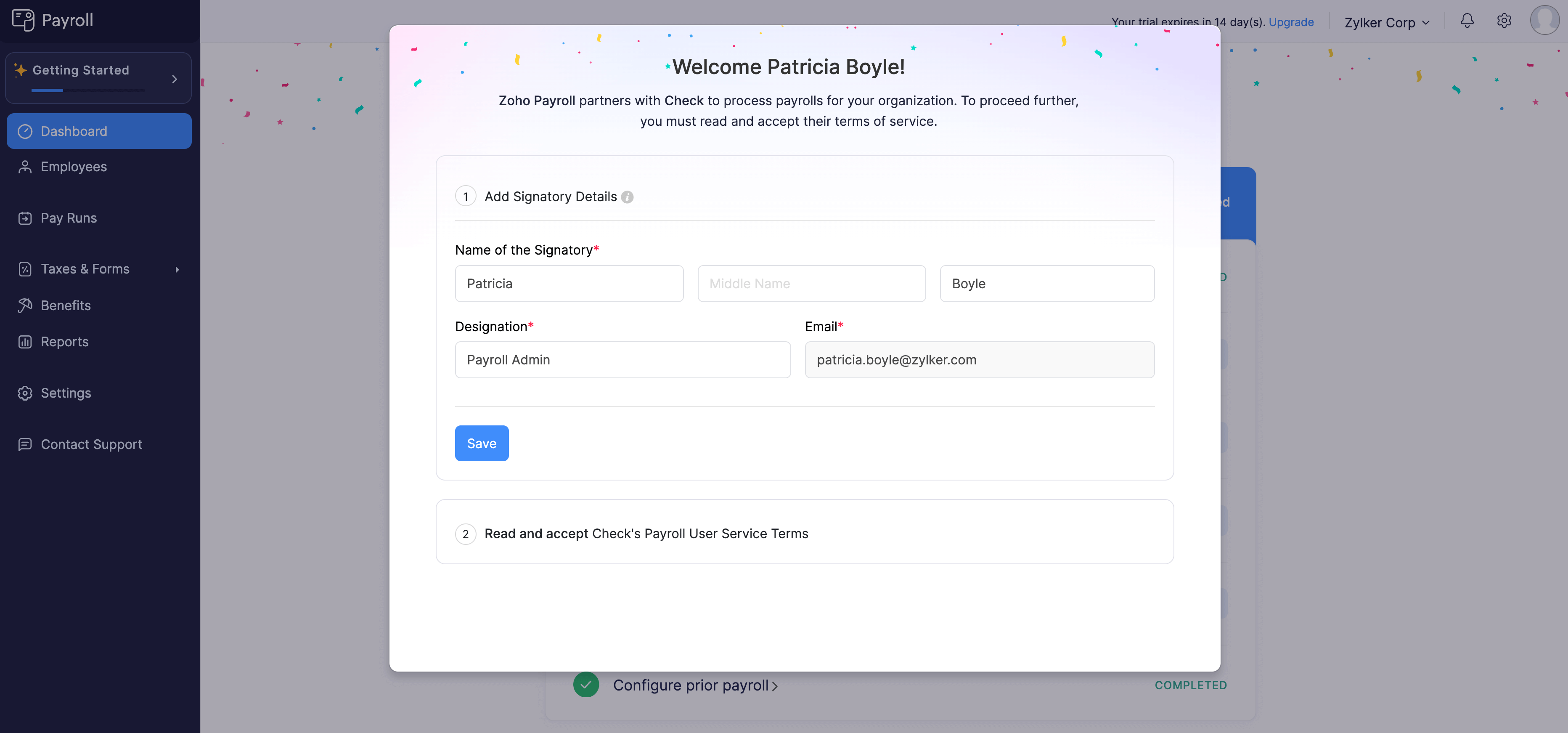Image resolution: width=1568 pixels, height=733 pixels.
Task: Click the Payroll logo icon
Action: point(23,20)
